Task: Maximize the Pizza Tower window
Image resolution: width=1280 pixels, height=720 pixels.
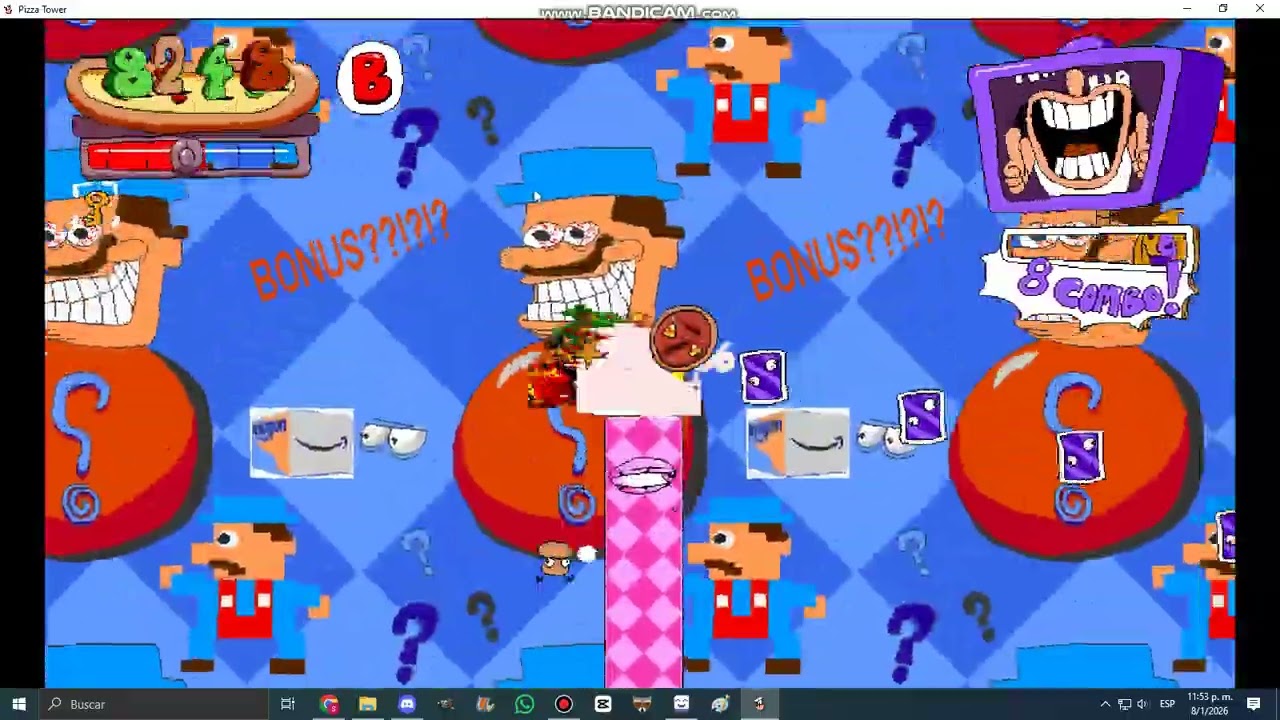Action: (x=1222, y=9)
